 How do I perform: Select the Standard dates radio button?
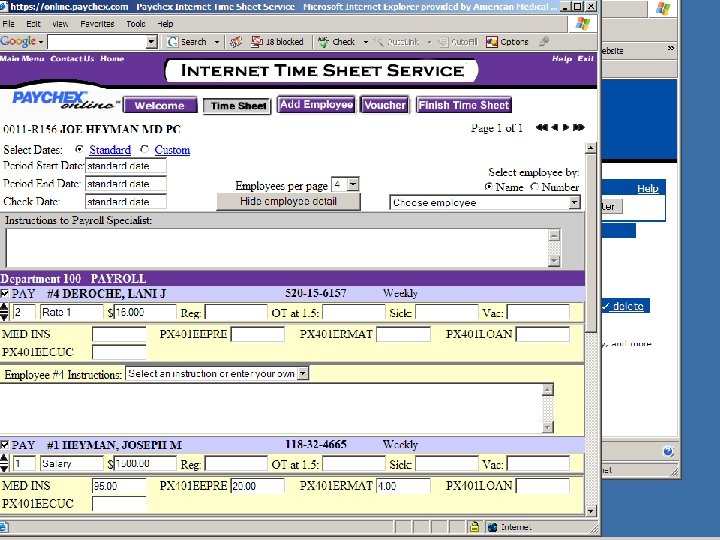coord(79,149)
